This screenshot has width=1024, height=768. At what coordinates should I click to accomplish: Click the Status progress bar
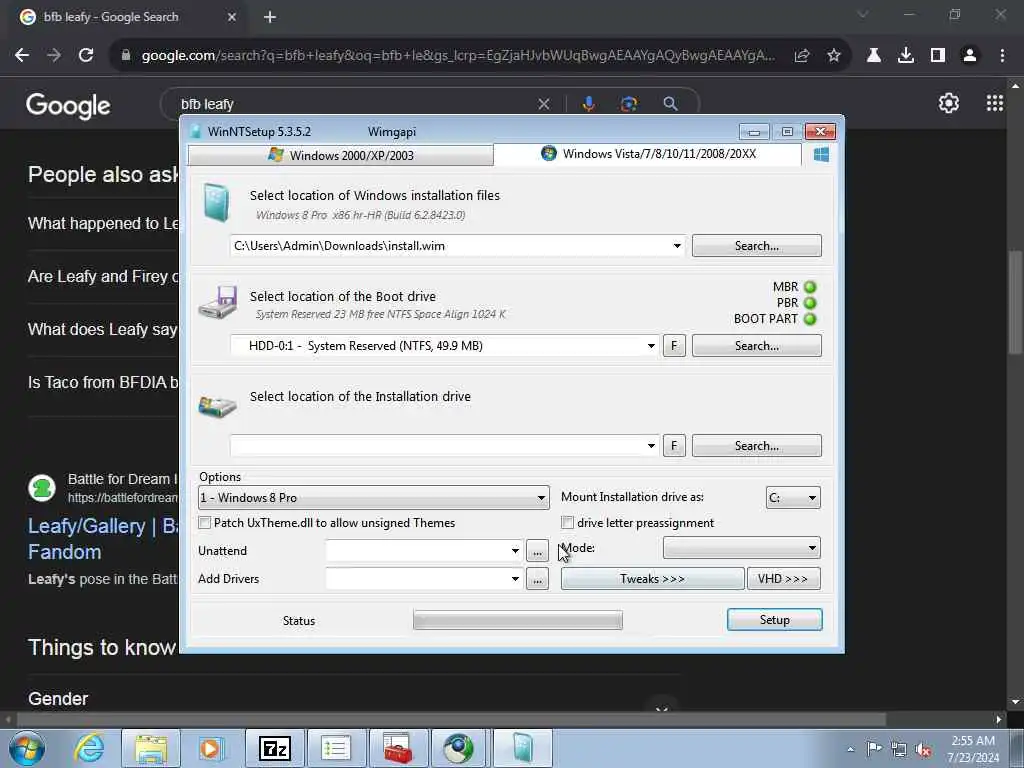pos(518,620)
